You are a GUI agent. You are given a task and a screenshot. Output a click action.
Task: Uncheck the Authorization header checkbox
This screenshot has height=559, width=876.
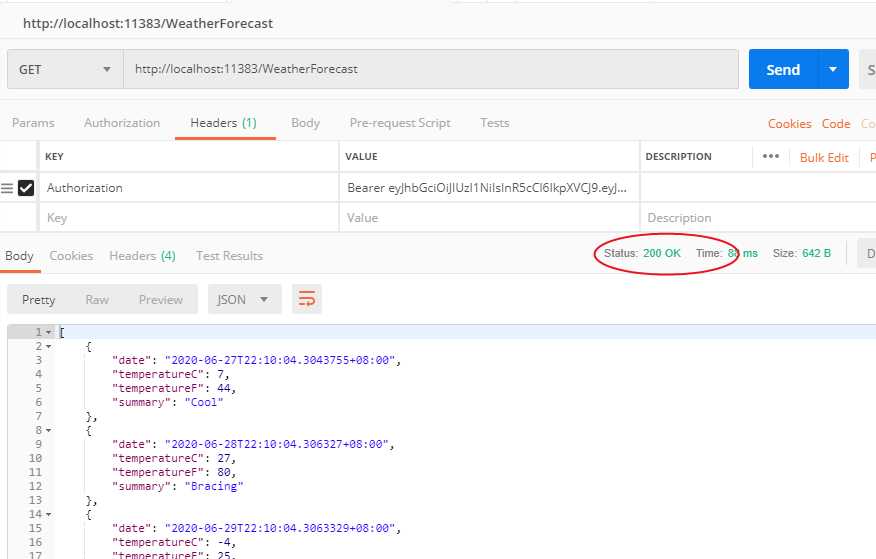(x=26, y=188)
